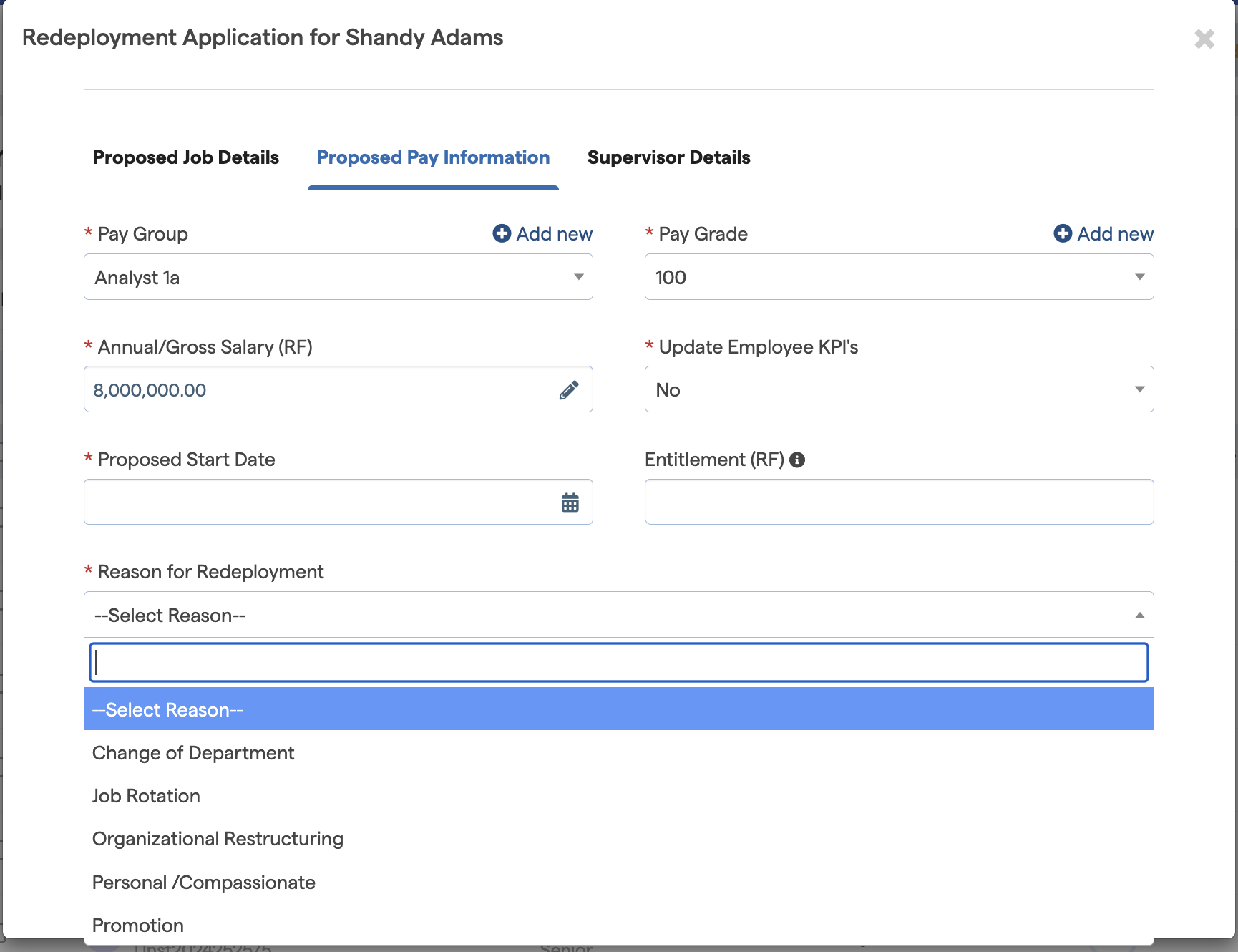Image resolution: width=1238 pixels, height=952 pixels.
Task: Choose Change of Department as the reason
Action: 619,753
